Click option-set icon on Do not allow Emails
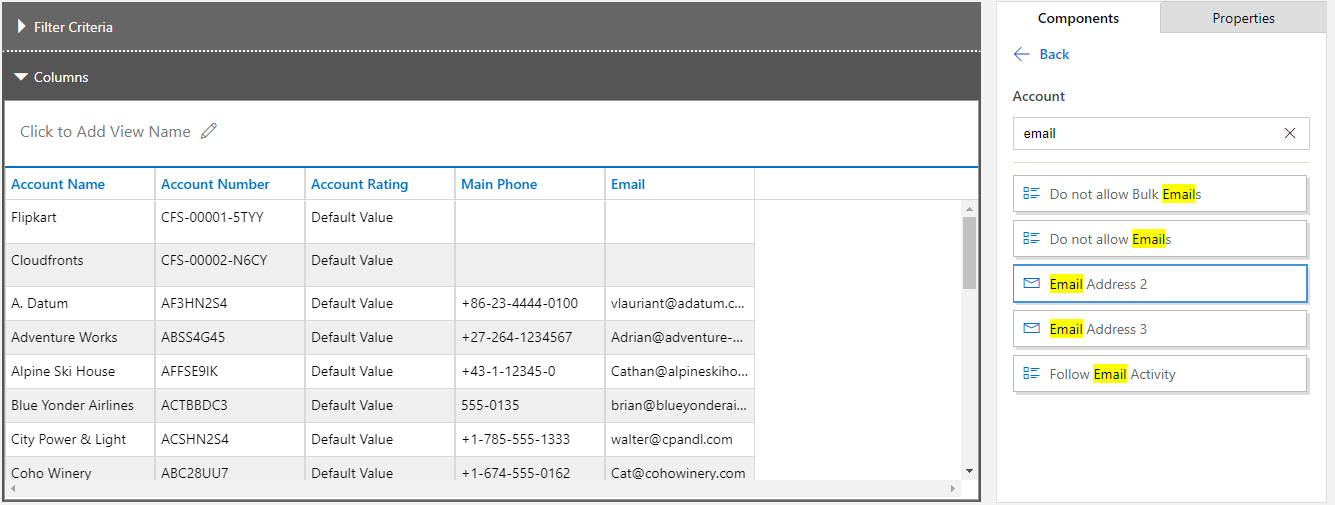This screenshot has height=505, width=1335. (x=1032, y=239)
